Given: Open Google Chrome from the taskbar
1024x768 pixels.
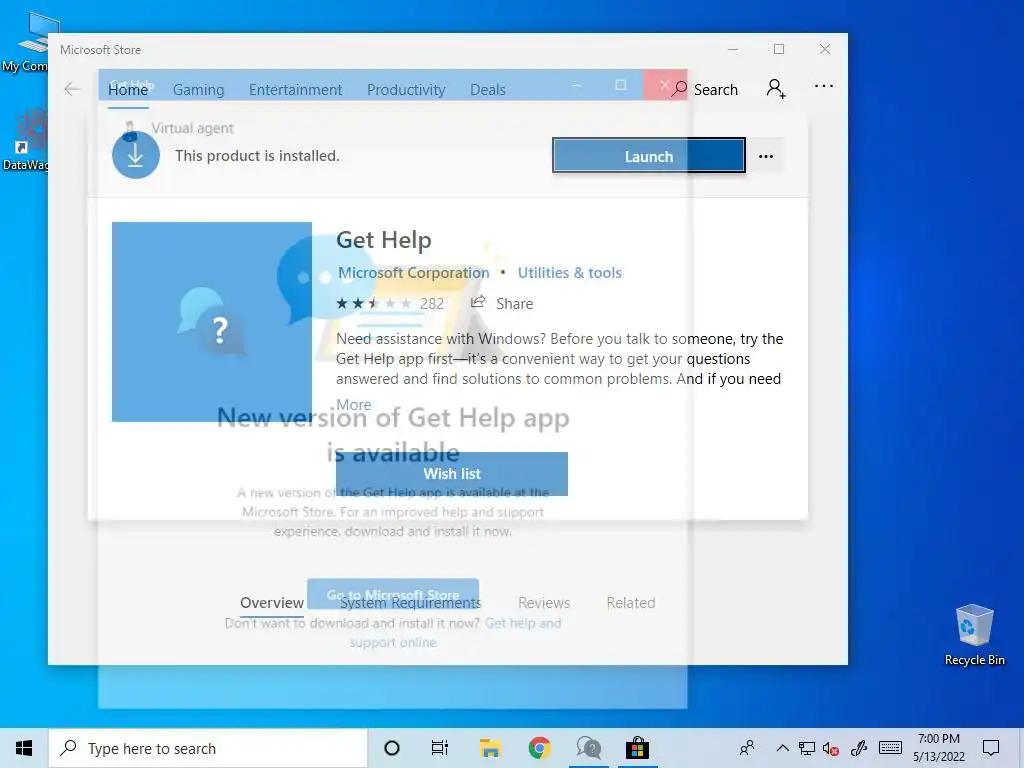Looking at the screenshot, I should pos(539,748).
